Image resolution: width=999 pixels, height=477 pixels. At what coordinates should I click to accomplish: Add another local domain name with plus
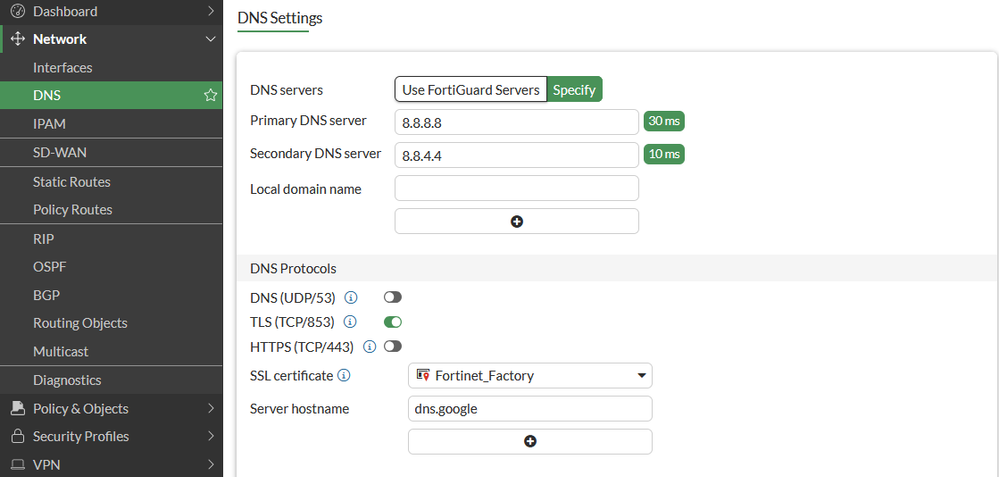516,221
